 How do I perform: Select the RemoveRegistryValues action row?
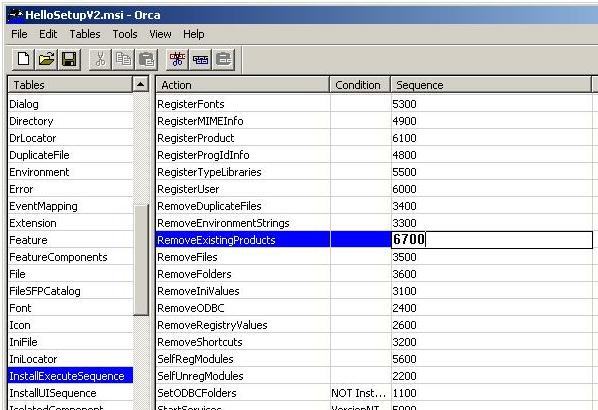[x=374, y=325]
